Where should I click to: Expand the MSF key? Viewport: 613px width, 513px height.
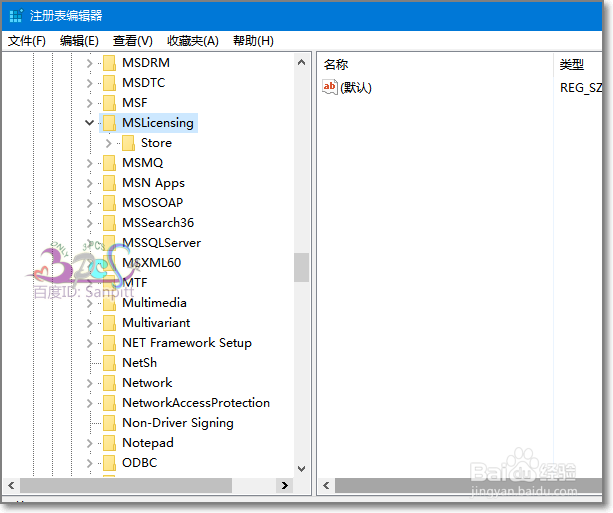pos(90,103)
